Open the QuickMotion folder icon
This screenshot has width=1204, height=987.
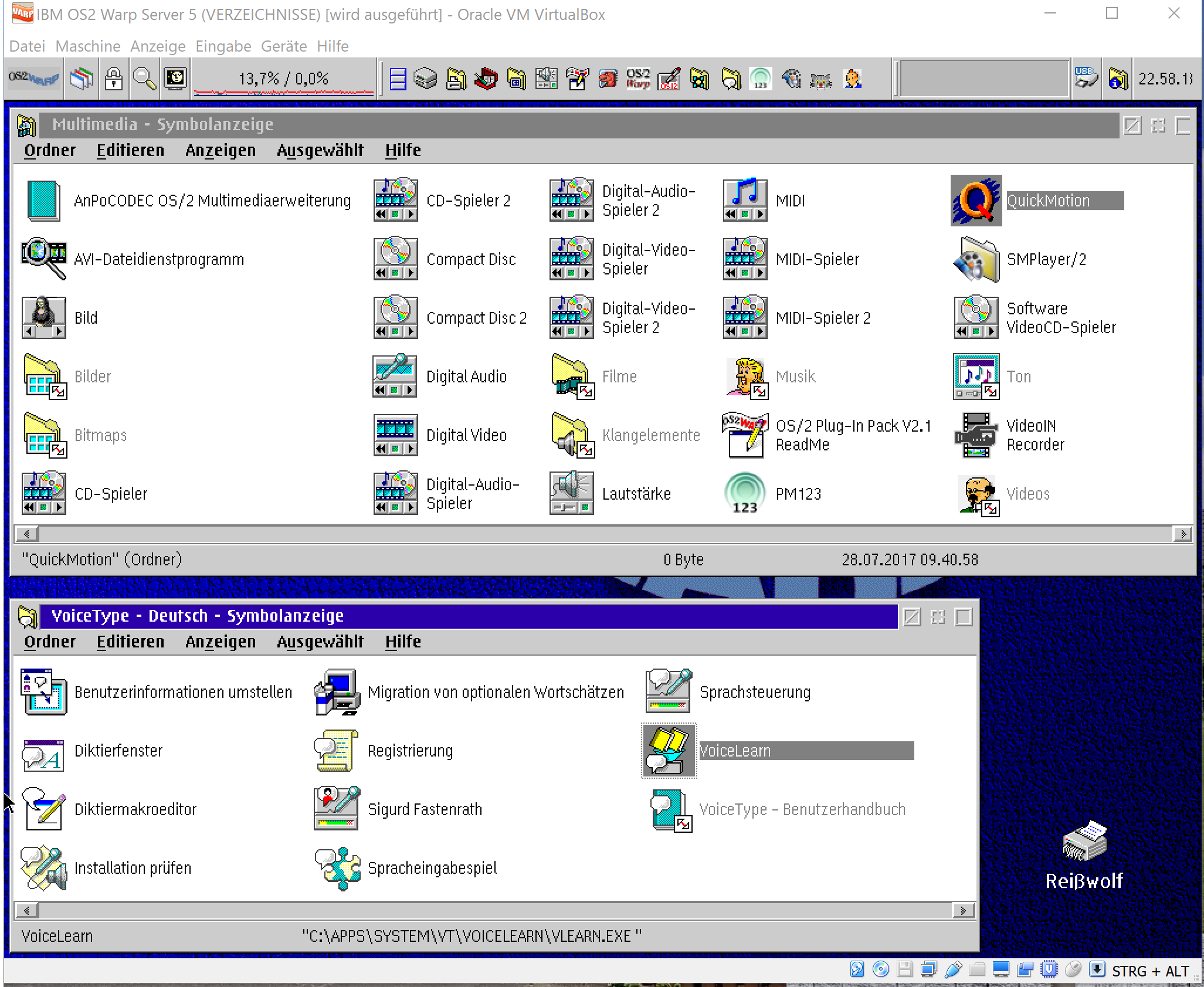click(x=976, y=201)
